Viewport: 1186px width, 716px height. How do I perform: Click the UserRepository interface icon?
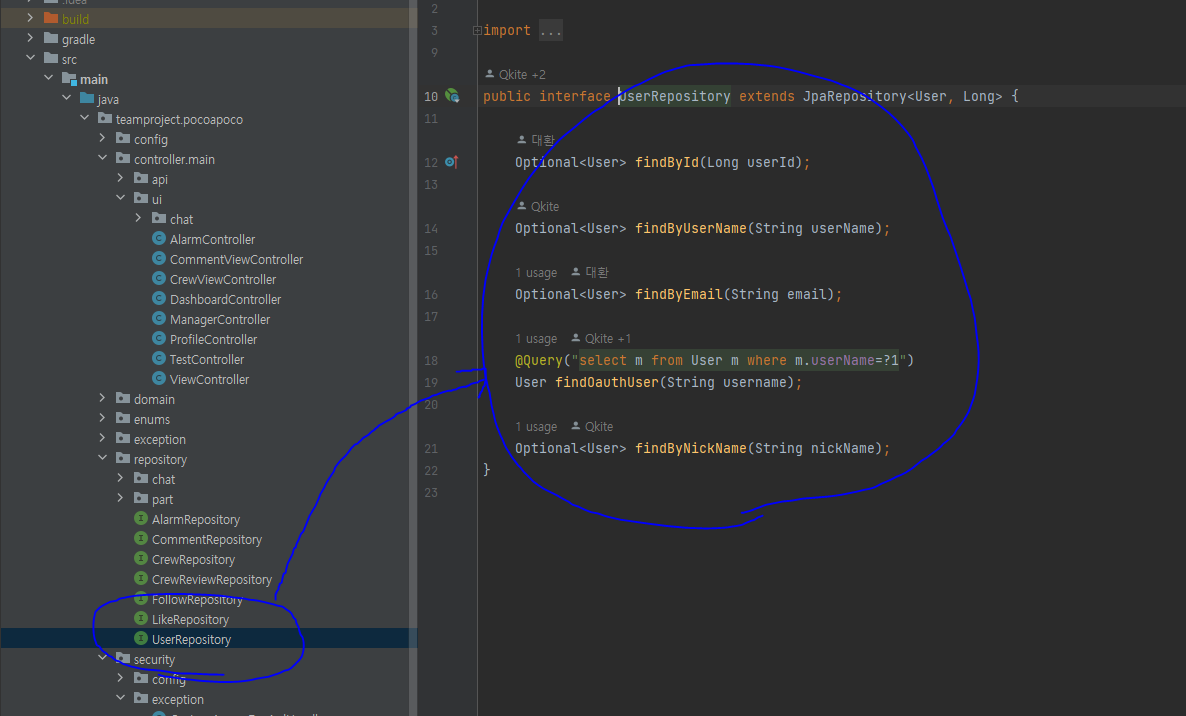(x=141, y=639)
